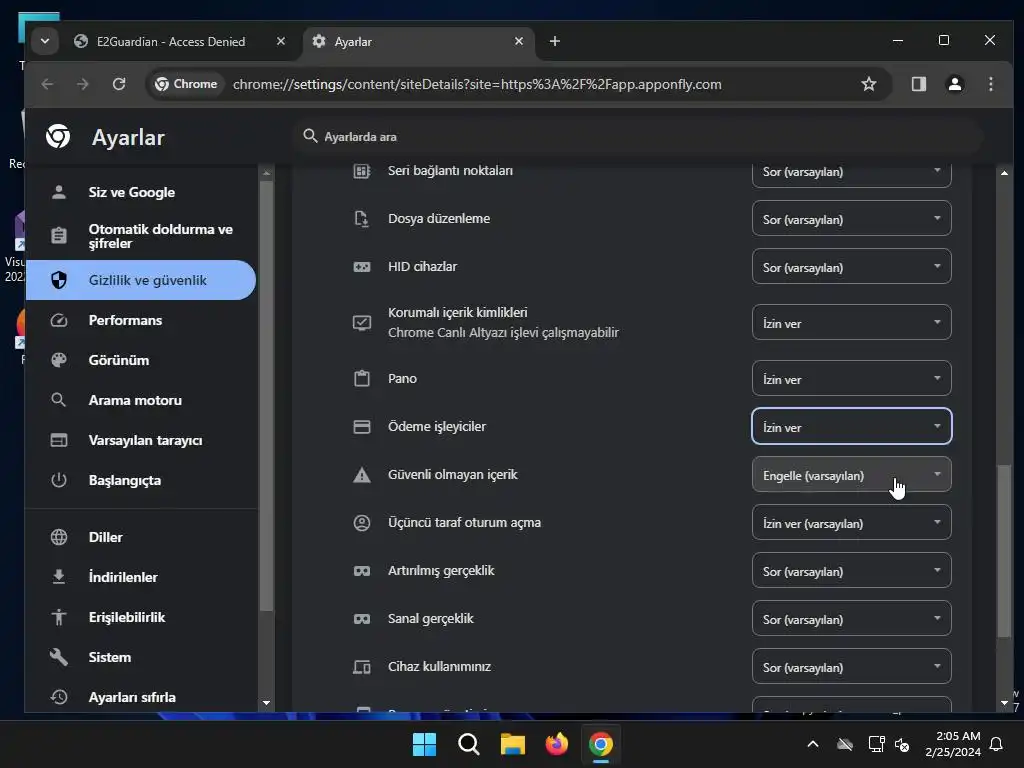
Task: Click the Artırılmış gerçeklik headset icon
Action: 362,571
